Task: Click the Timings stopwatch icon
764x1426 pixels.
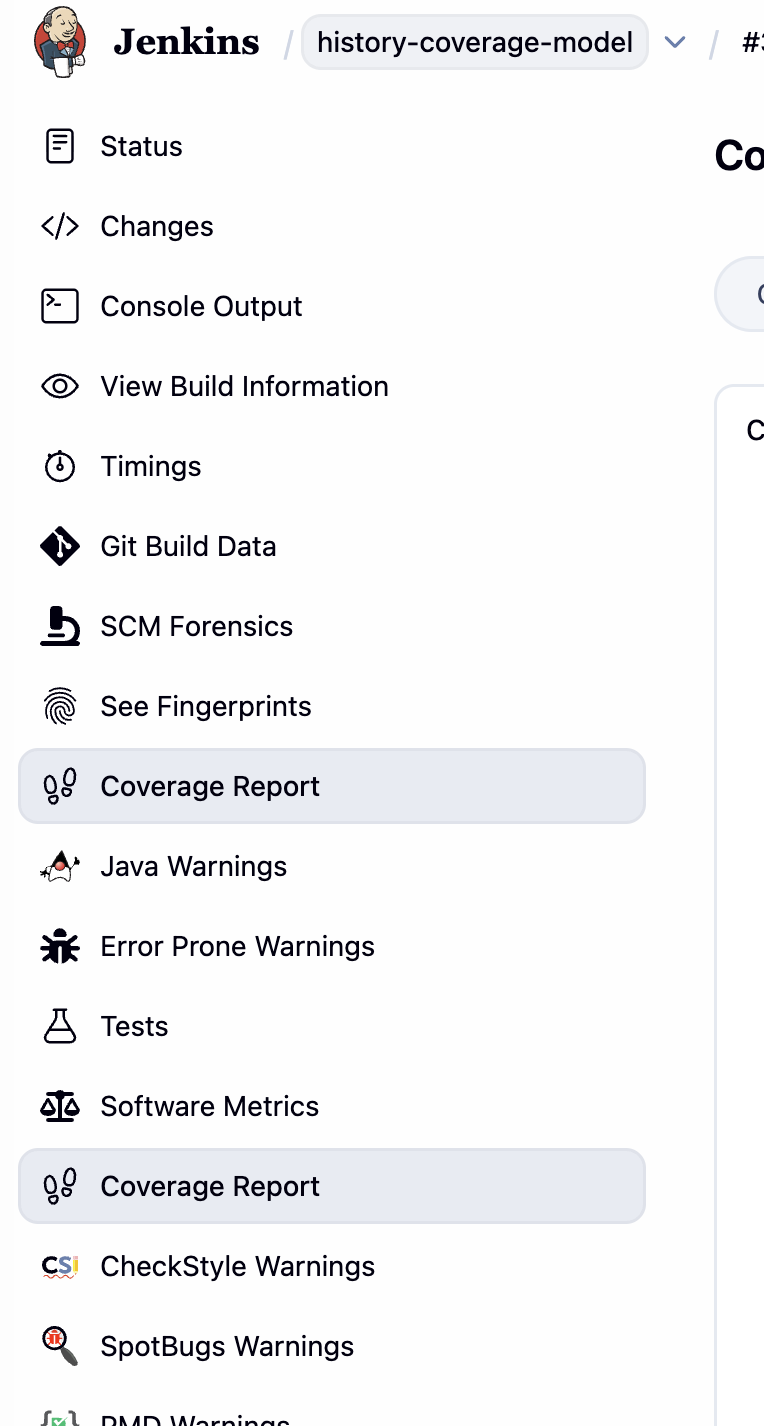Action: (60, 466)
